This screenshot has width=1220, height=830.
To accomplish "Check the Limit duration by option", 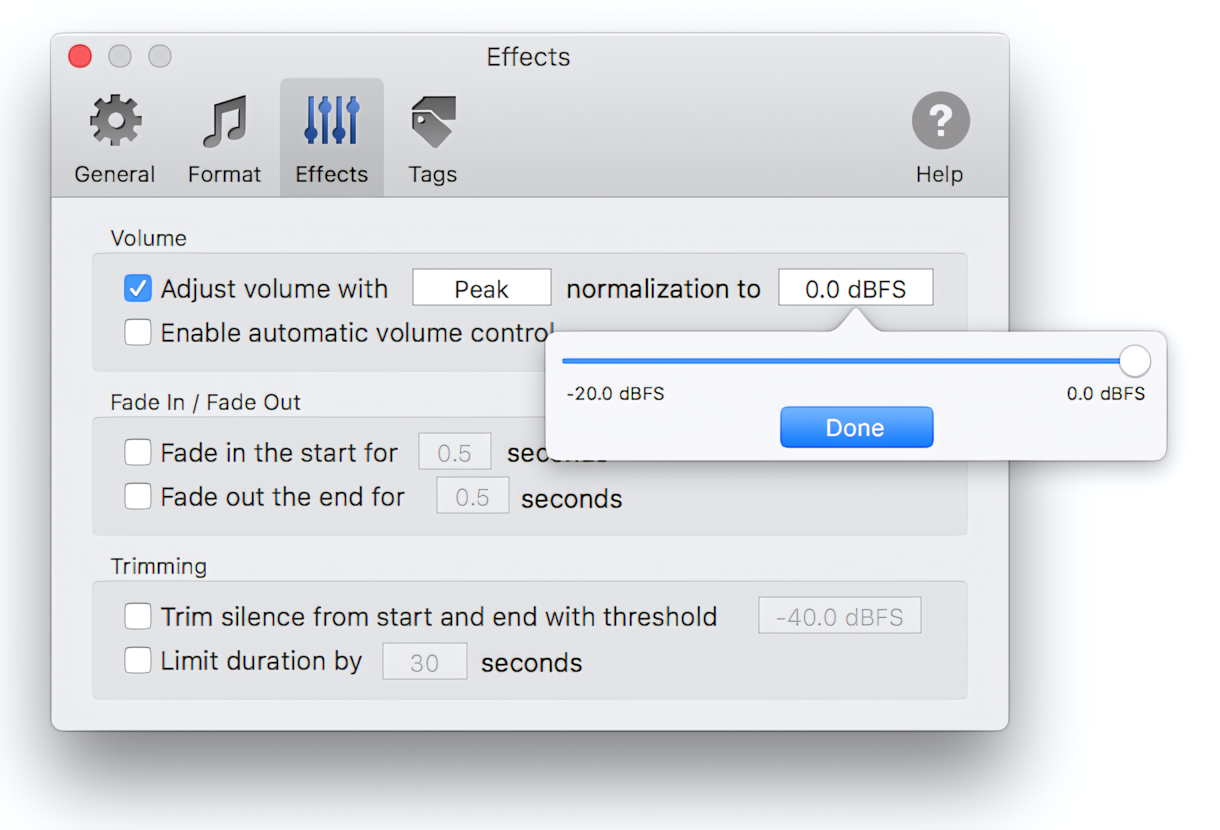I will [x=138, y=661].
